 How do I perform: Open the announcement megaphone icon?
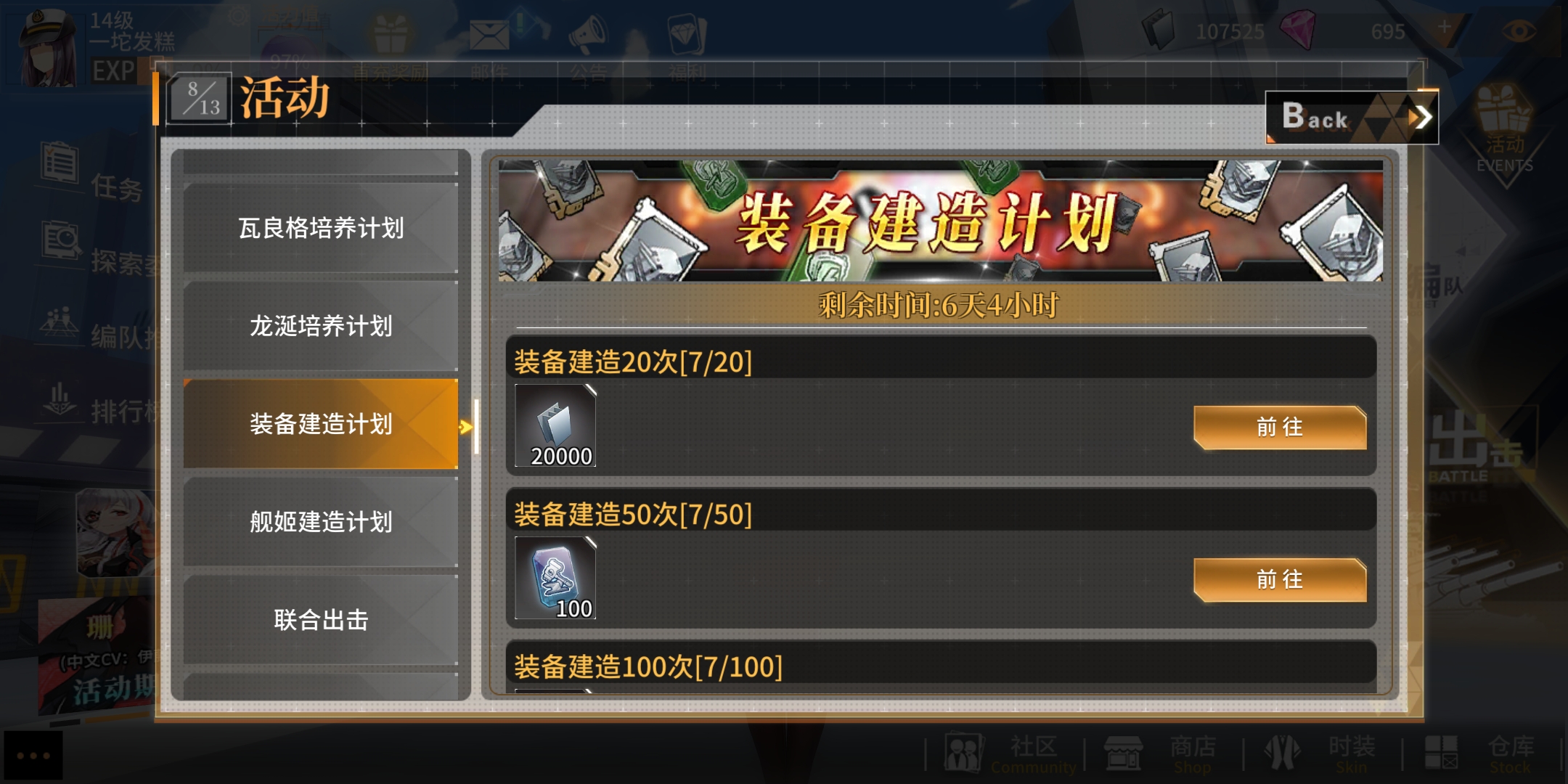587,34
